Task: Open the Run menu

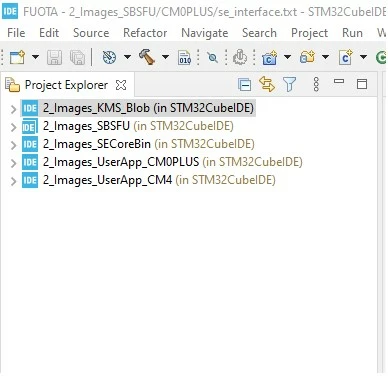Action: (352, 33)
